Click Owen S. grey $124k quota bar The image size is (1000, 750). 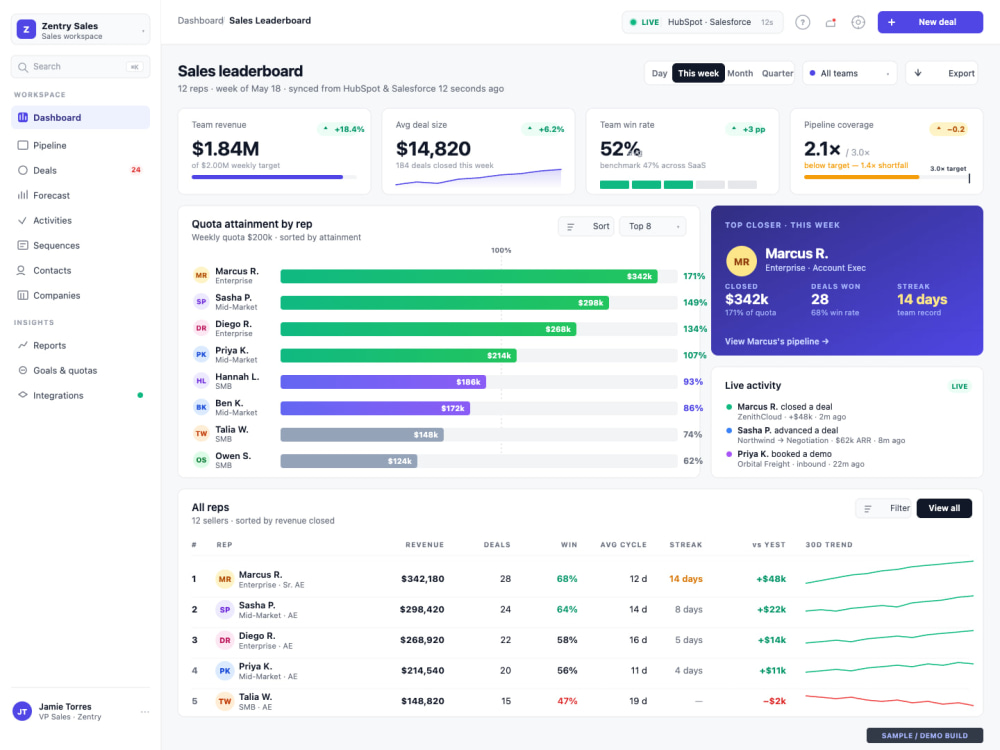(349, 461)
